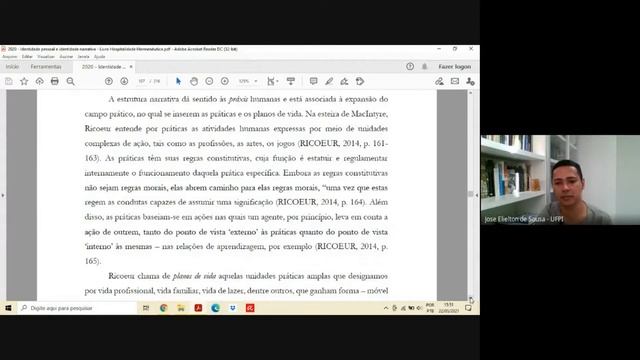Image resolution: width=640 pixels, height=360 pixels.
Task: Open the Windows Start menu
Action: [x=8, y=308]
